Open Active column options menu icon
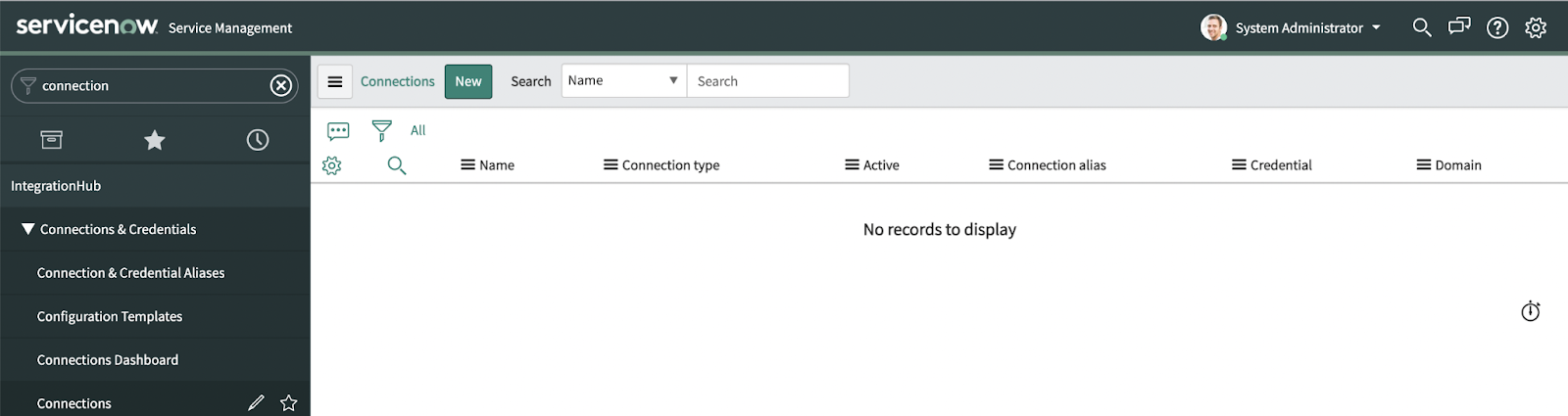Image resolution: width=1568 pixels, height=416 pixels. click(x=853, y=165)
